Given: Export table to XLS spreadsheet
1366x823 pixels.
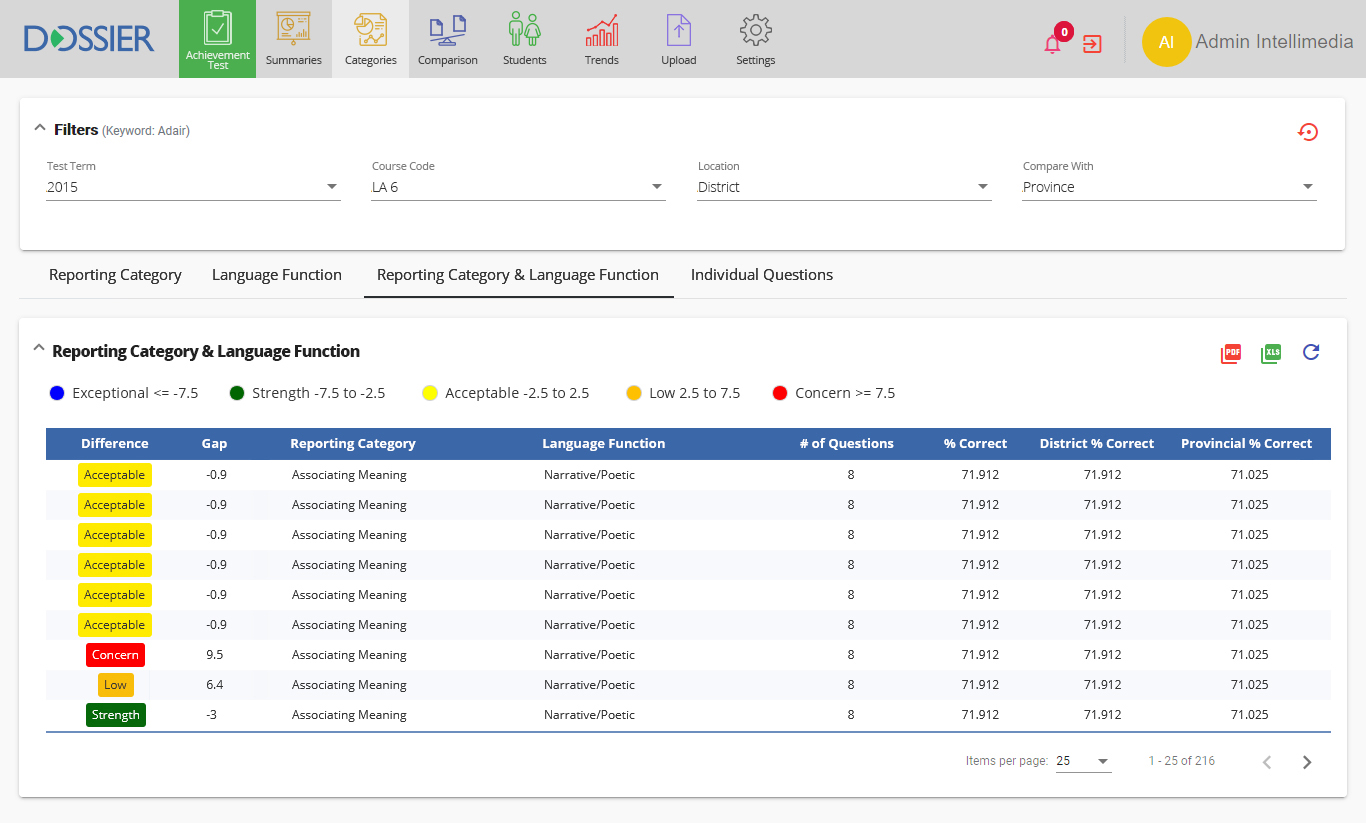Looking at the screenshot, I should coord(1271,353).
